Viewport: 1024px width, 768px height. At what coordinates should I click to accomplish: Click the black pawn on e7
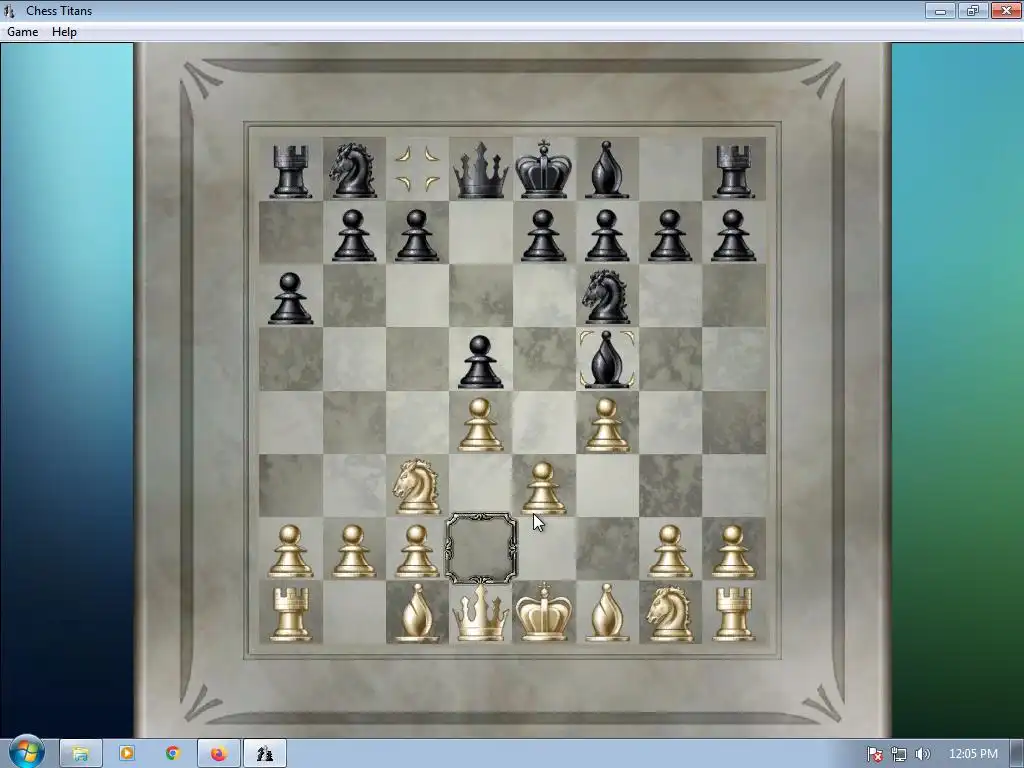(x=543, y=235)
